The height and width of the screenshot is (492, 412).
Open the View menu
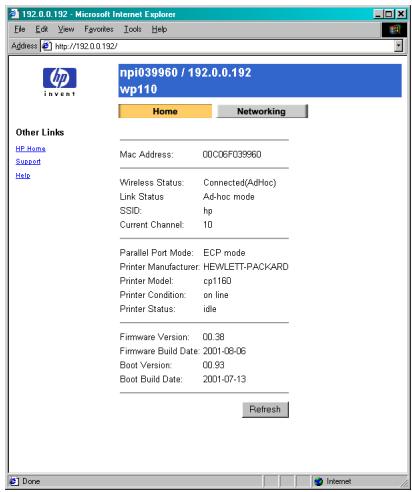[66, 29]
